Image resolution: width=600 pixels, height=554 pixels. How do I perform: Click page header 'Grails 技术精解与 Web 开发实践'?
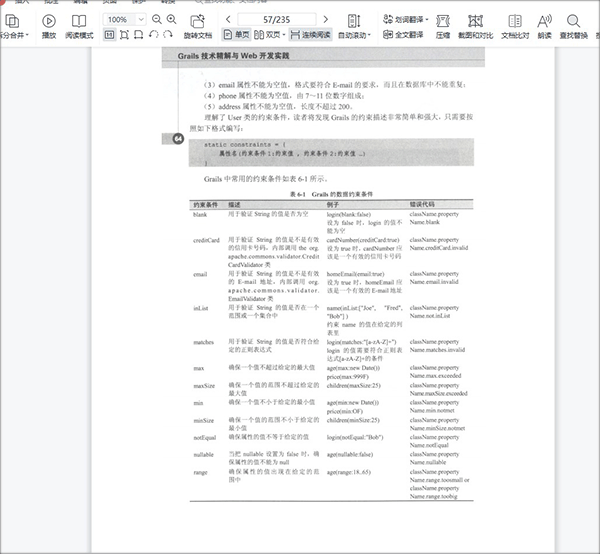233,56
